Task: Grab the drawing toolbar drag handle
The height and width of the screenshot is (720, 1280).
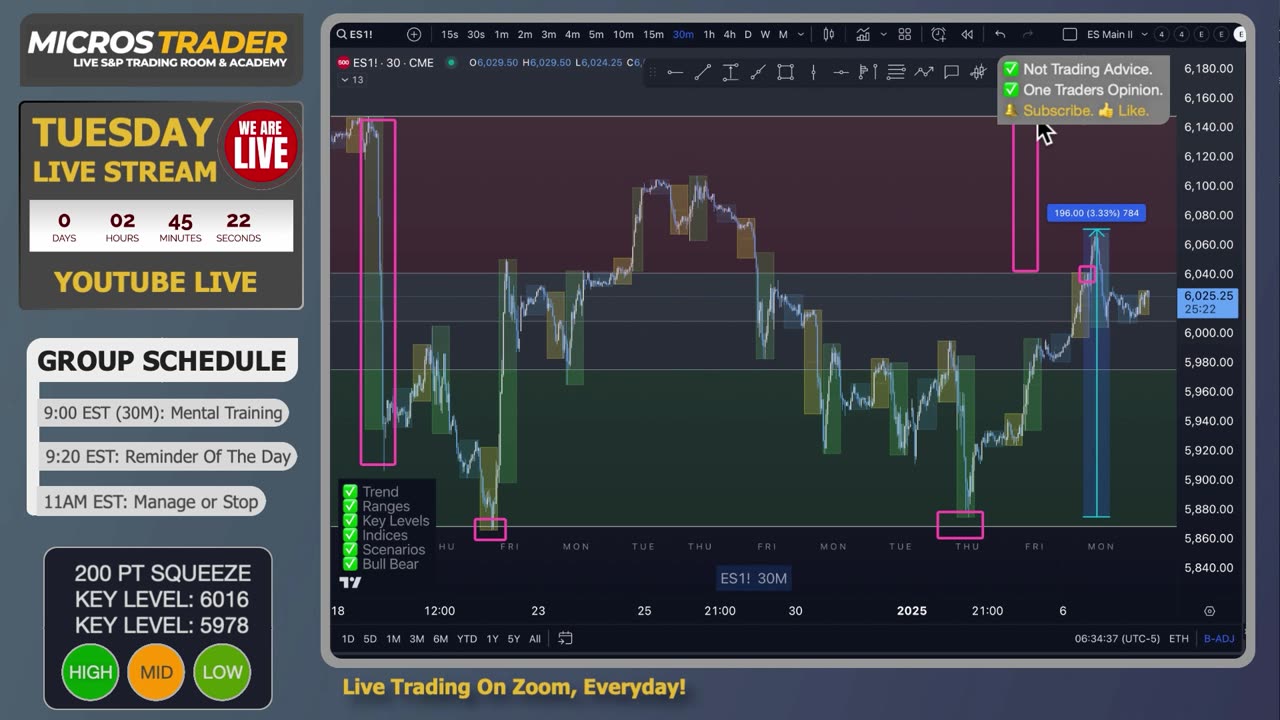Action: tap(653, 72)
